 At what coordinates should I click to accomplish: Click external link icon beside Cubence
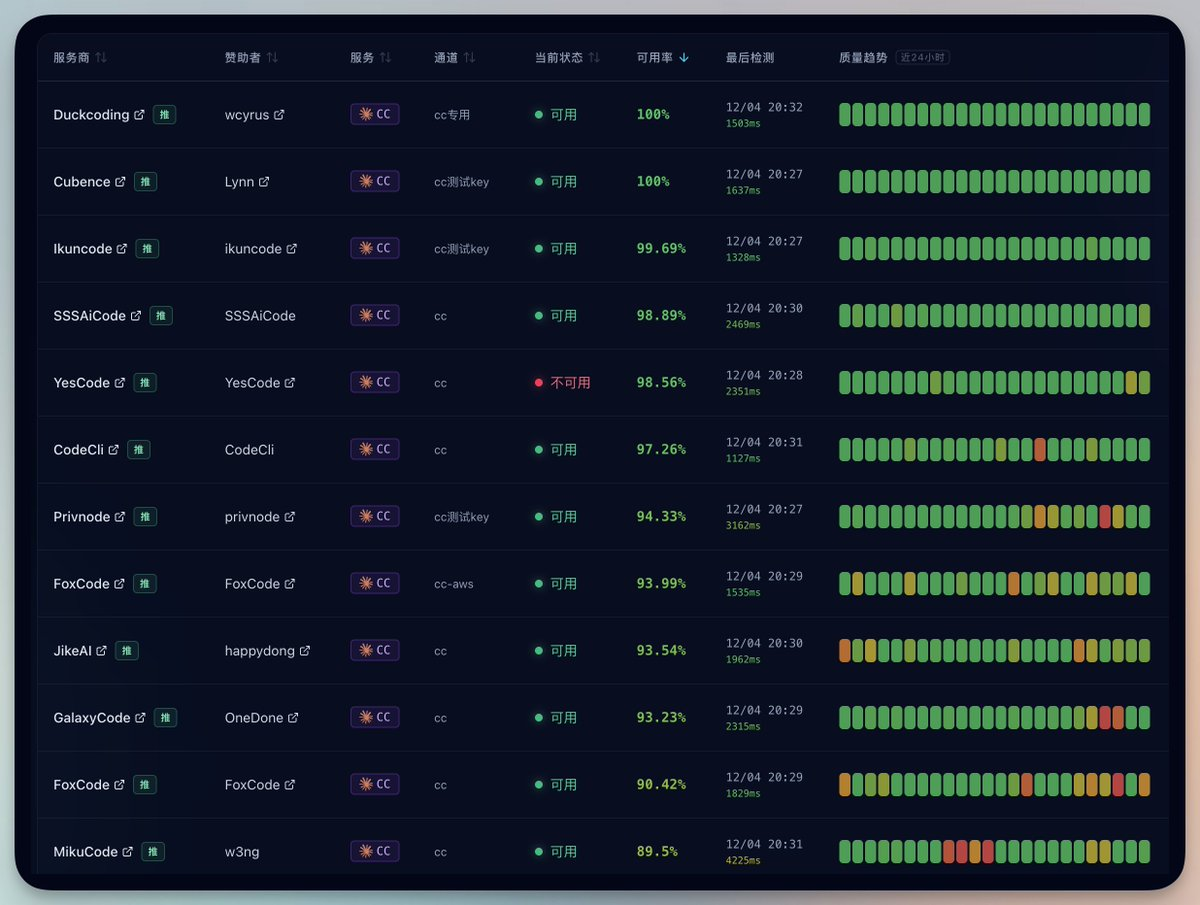(x=121, y=182)
